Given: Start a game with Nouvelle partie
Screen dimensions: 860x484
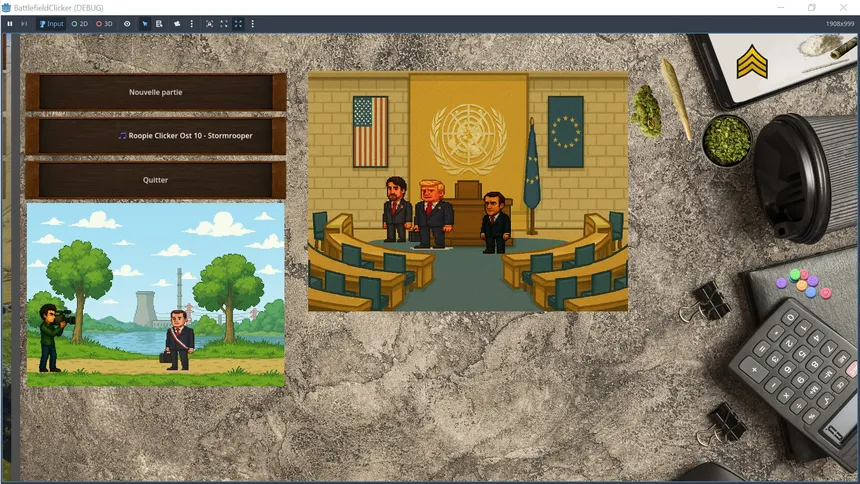Looking at the screenshot, I should point(156,92).
